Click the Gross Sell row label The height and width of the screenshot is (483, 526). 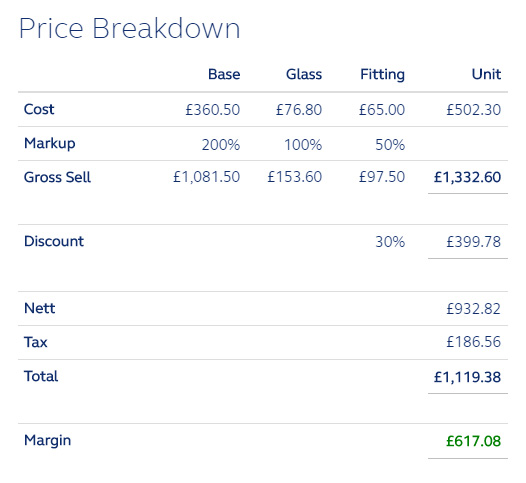pyautogui.click(x=57, y=177)
